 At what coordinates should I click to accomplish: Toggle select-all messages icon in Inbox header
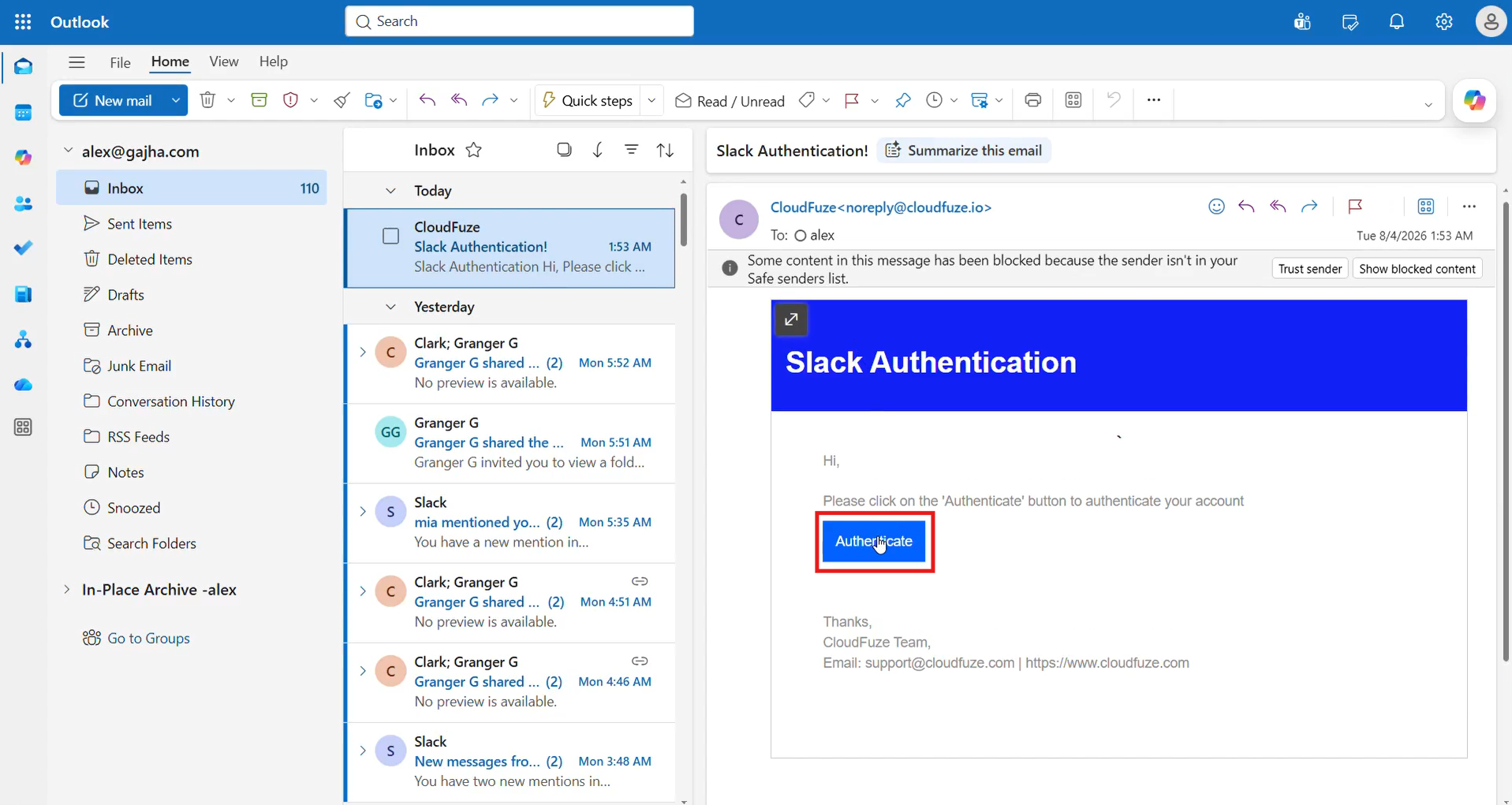(x=564, y=150)
